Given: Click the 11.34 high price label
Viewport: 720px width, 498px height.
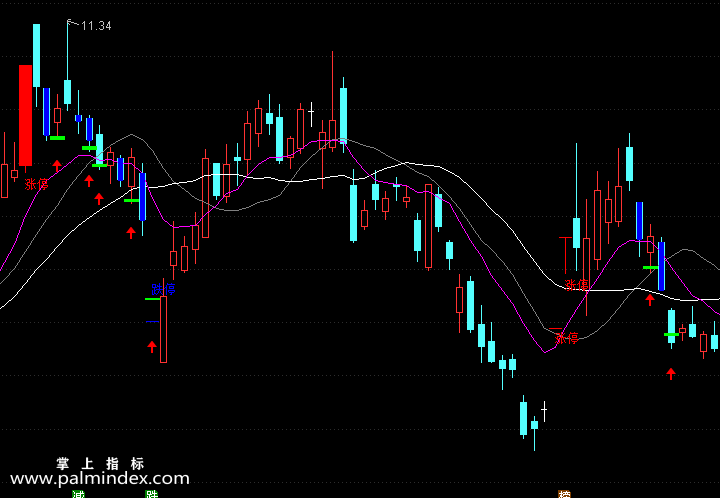Looking at the screenshot, I should click(96, 26).
